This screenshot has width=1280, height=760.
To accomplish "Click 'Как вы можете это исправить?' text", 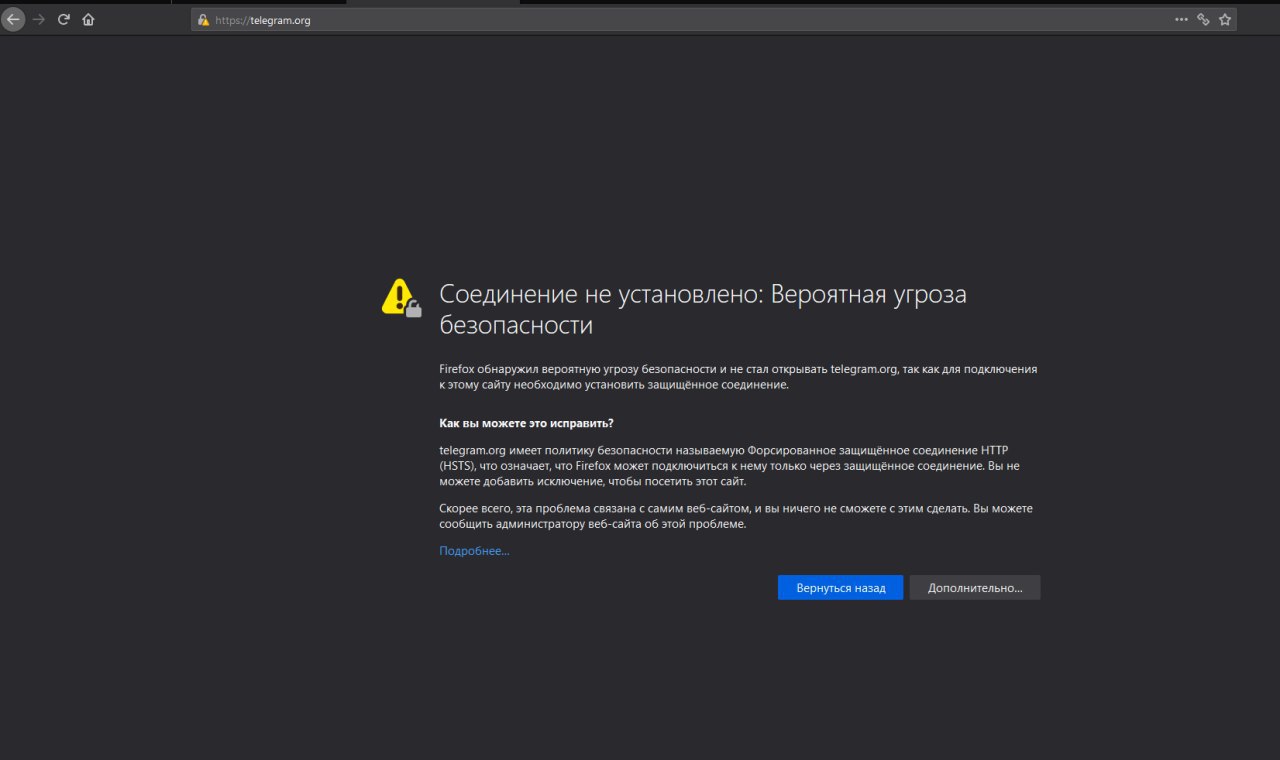I will [526, 423].
